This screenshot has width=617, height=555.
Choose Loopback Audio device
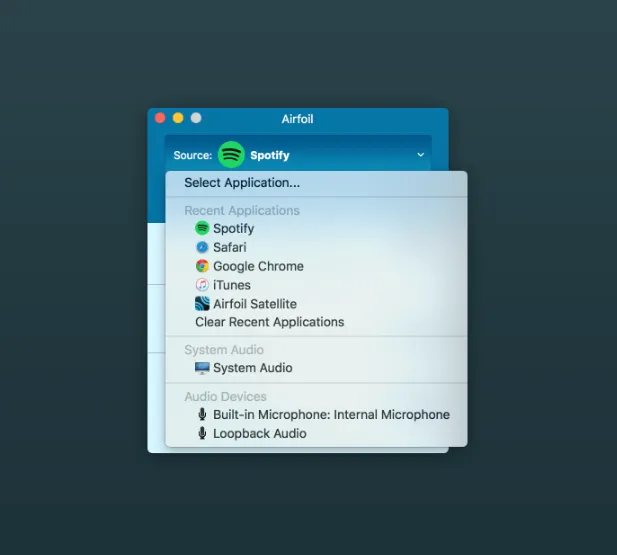pos(316,433)
